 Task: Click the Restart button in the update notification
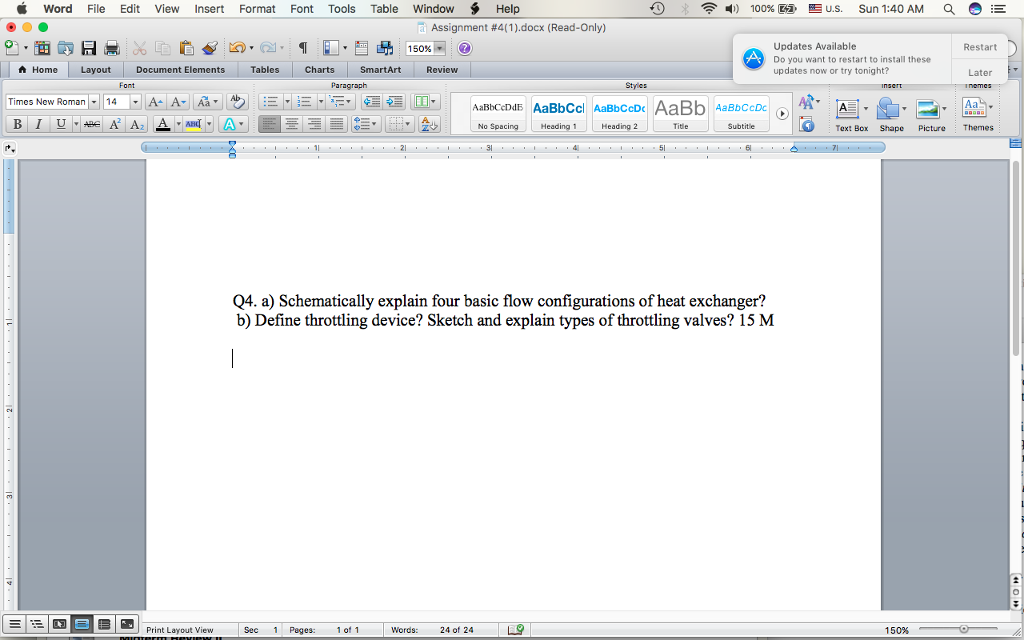(980, 46)
